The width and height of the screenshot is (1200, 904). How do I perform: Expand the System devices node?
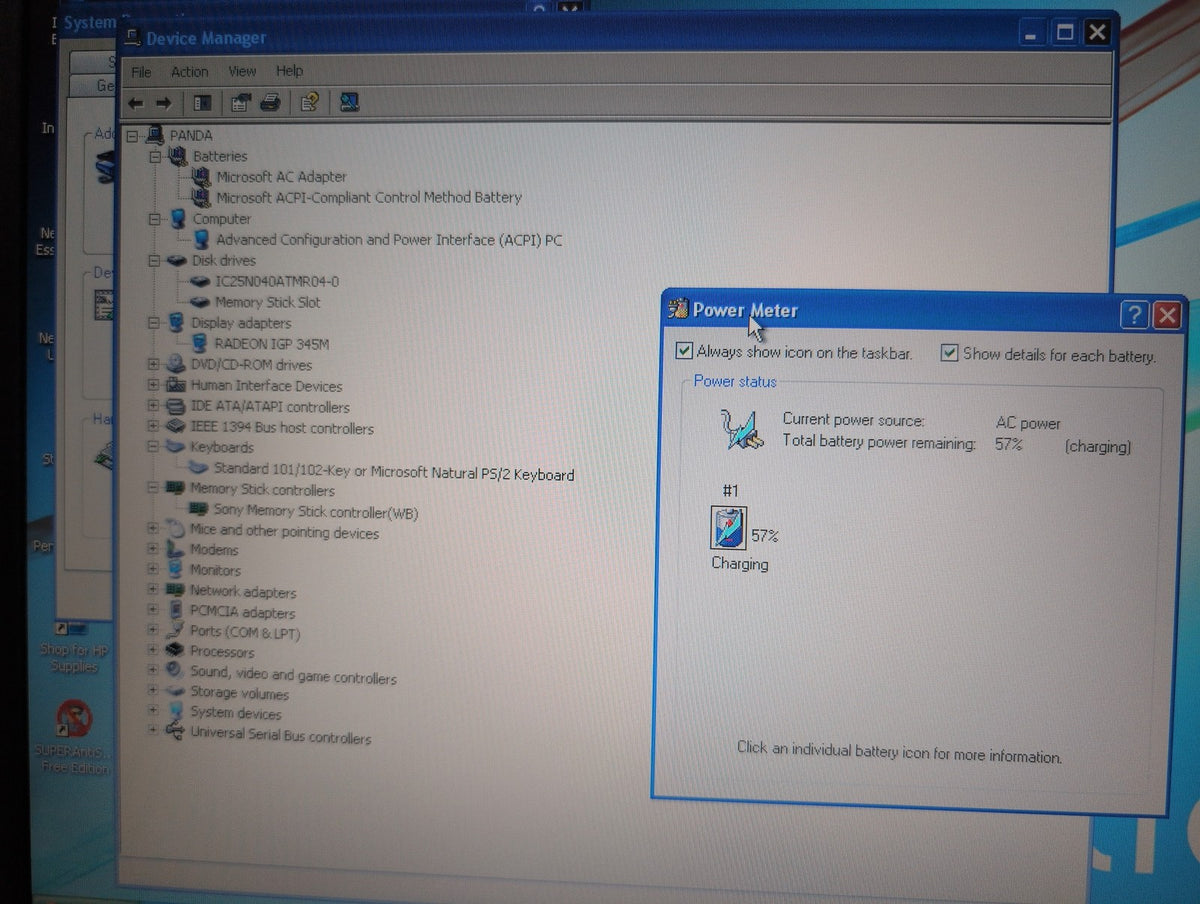(153, 711)
